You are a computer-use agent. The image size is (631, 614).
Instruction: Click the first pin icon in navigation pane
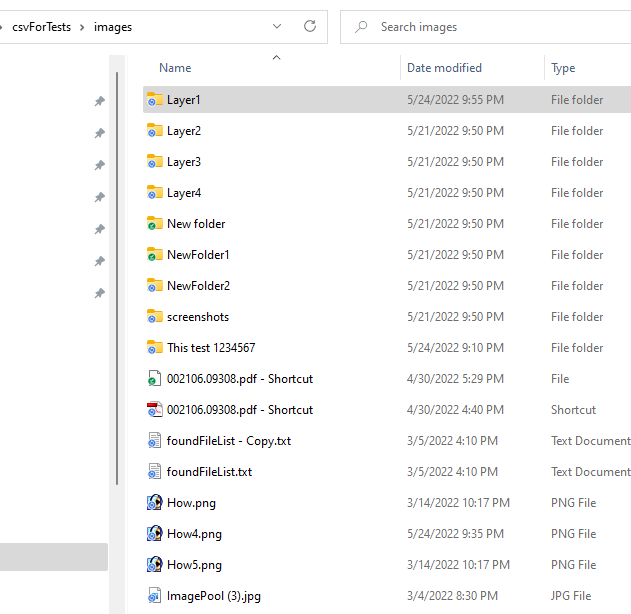99,101
